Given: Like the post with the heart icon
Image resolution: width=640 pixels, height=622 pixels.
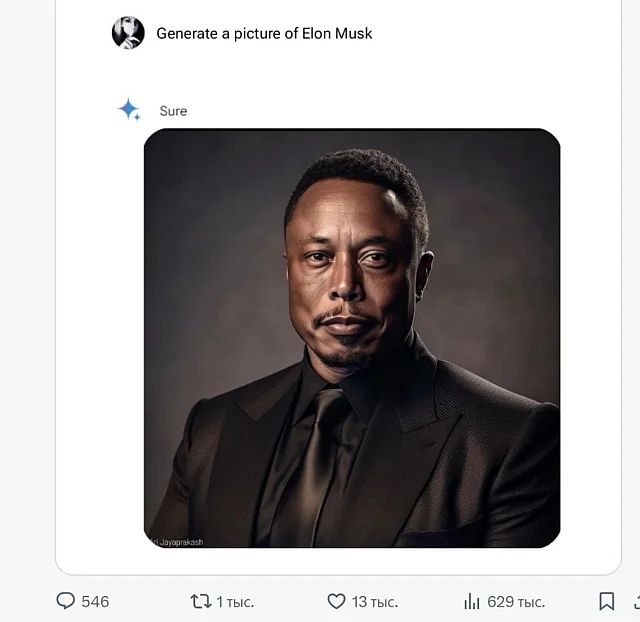Looking at the screenshot, I should tap(337, 601).
